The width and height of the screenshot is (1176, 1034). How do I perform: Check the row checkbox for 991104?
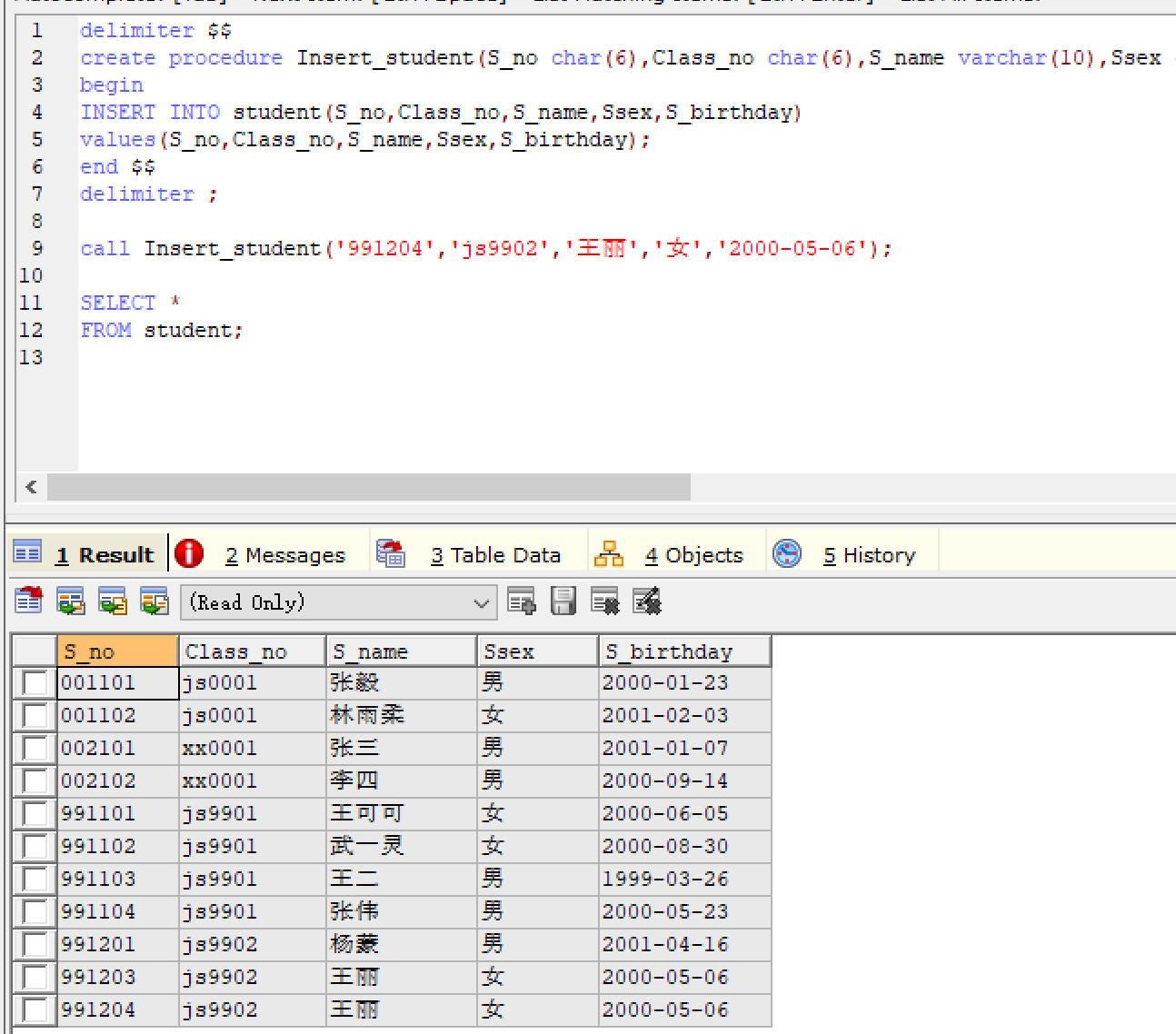pyautogui.click(x=35, y=912)
